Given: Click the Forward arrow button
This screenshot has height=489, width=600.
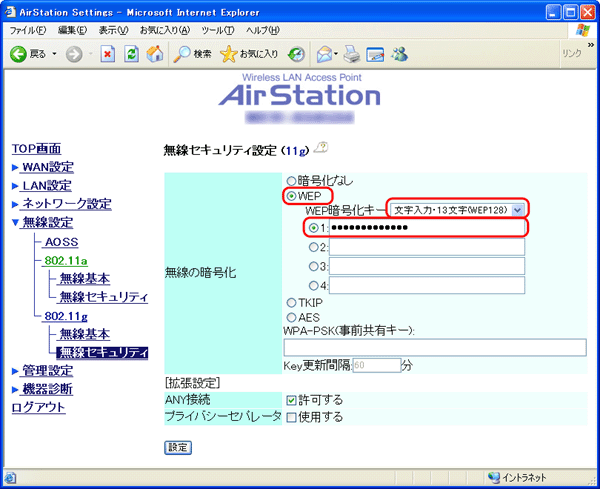Looking at the screenshot, I should point(74,54).
